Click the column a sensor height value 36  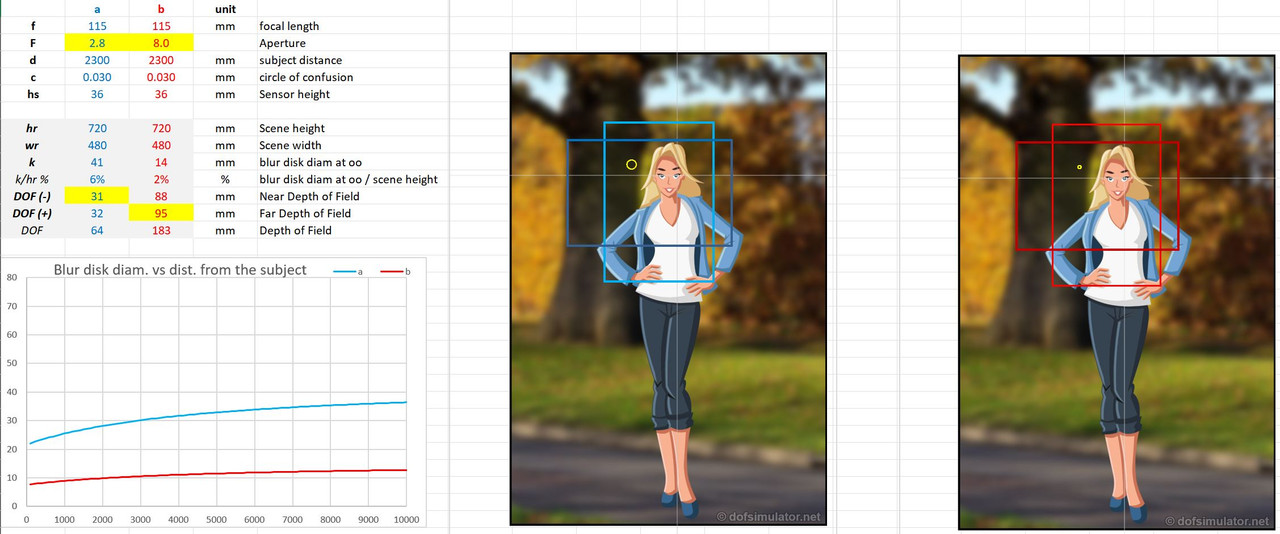(97, 94)
